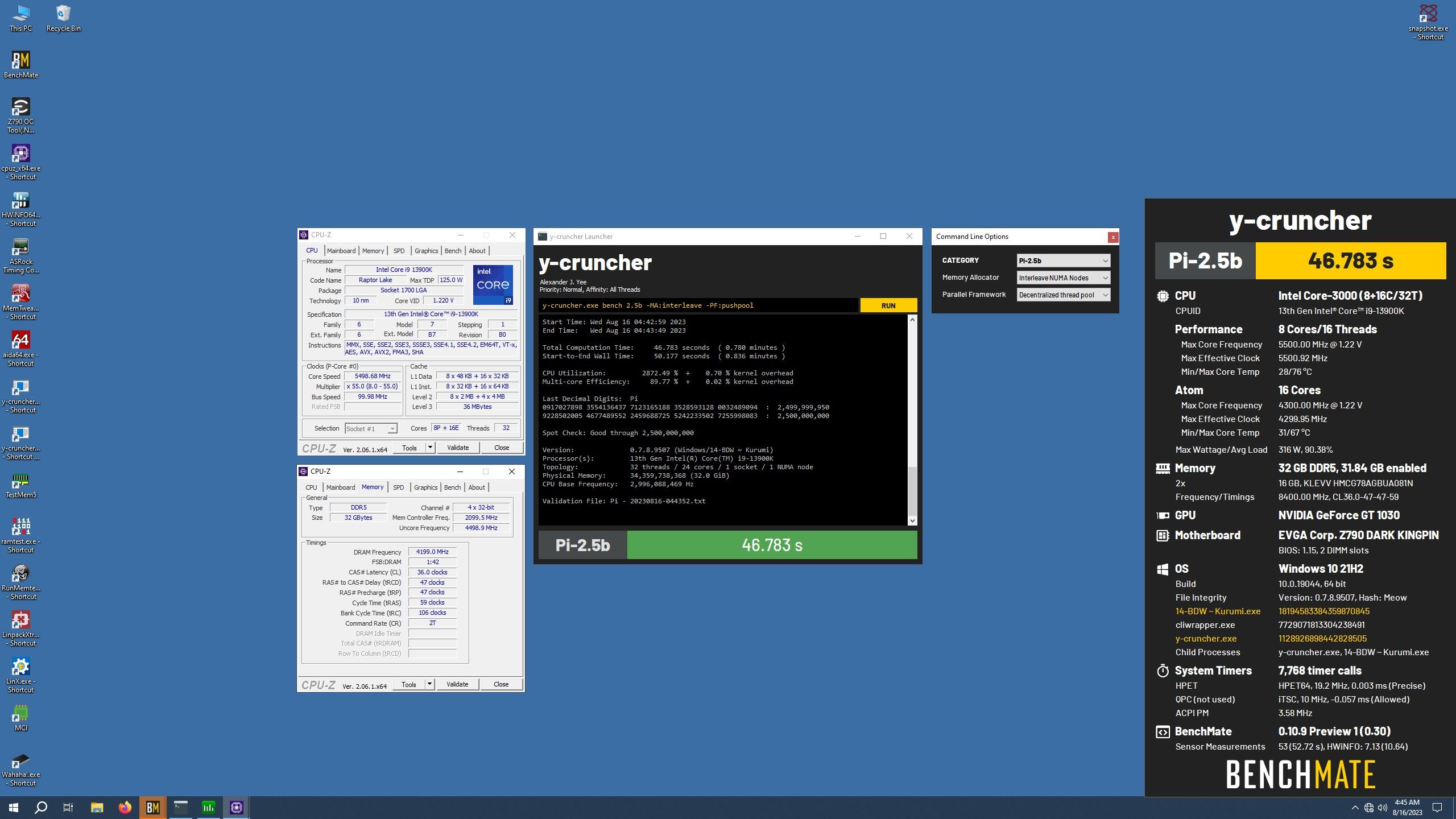Open the aida64.exe desktop shortcut
The image size is (1456, 819).
pyautogui.click(x=20, y=349)
